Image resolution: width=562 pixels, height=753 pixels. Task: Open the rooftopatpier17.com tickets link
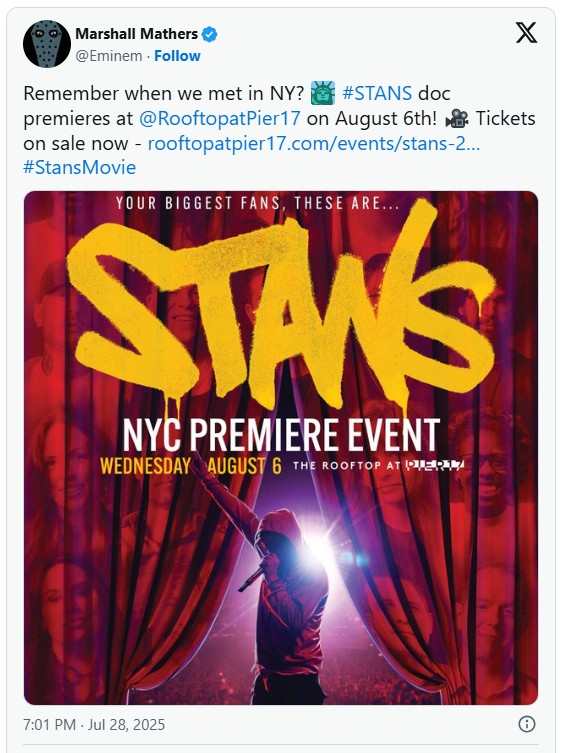pos(314,143)
